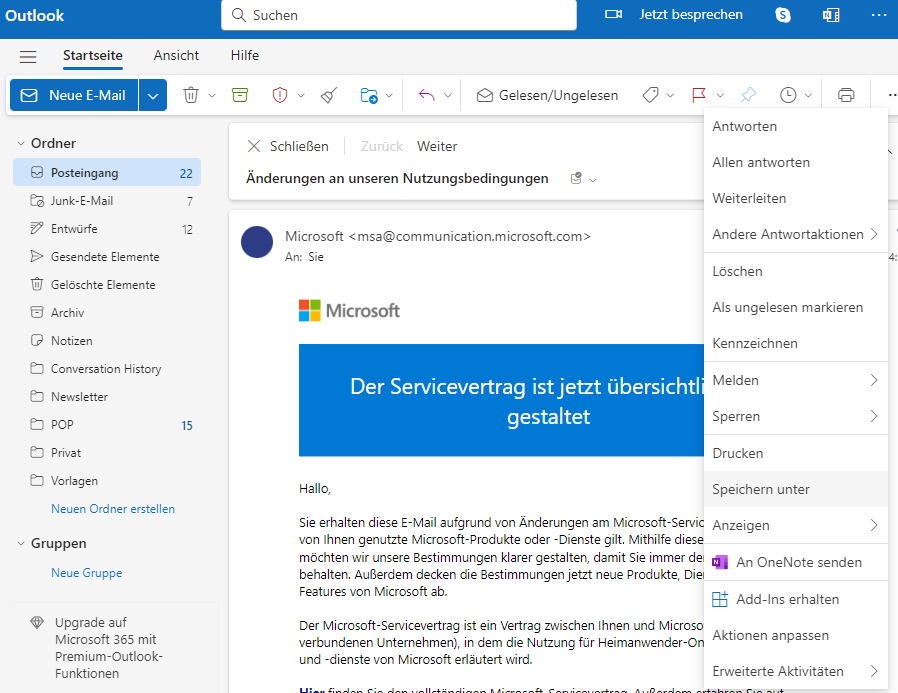898x693 pixels.
Task: Open the Junk-E-Mail folder
Action: tap(107, 201)
